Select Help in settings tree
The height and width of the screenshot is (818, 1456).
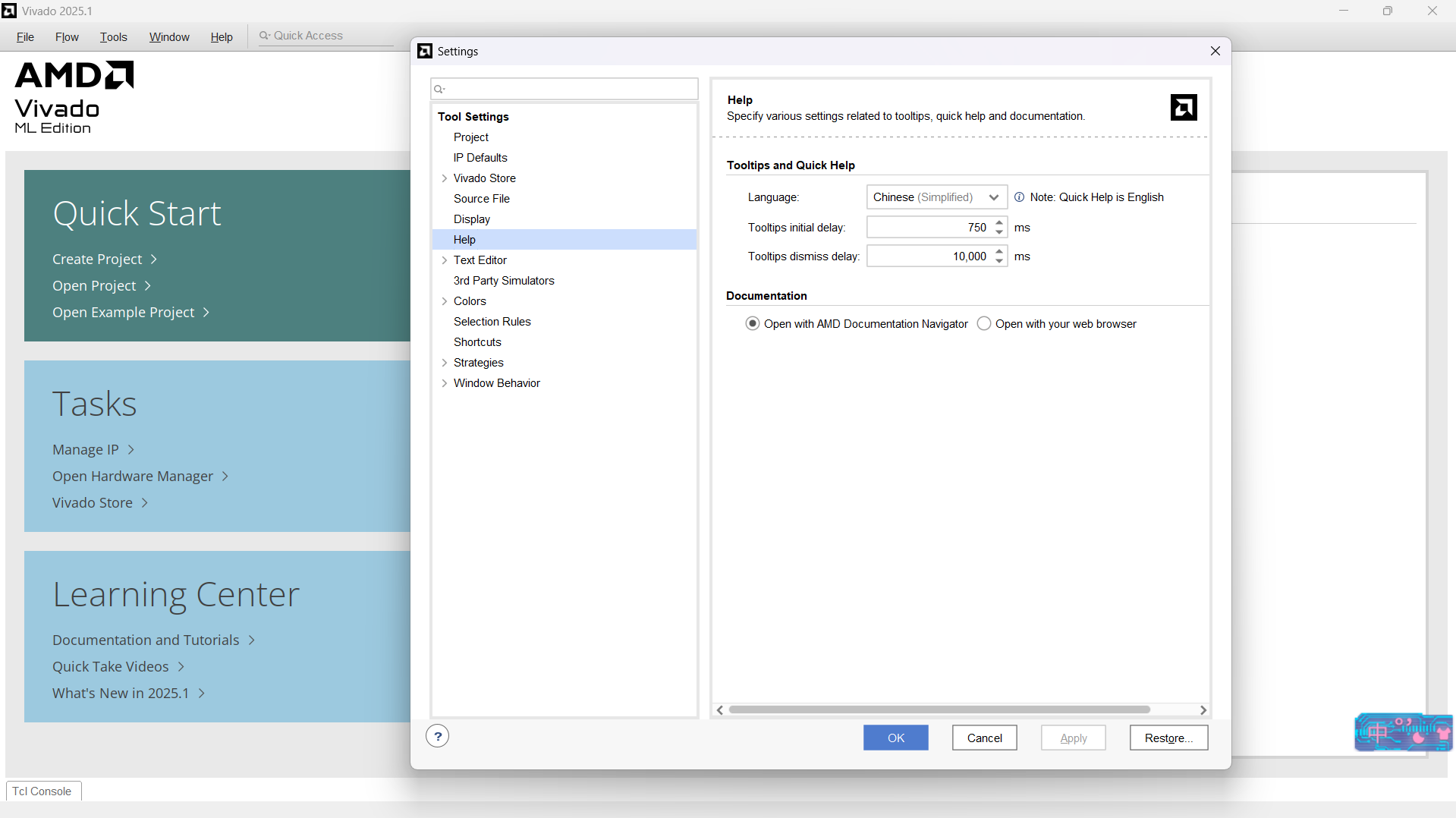click(564, 240)
